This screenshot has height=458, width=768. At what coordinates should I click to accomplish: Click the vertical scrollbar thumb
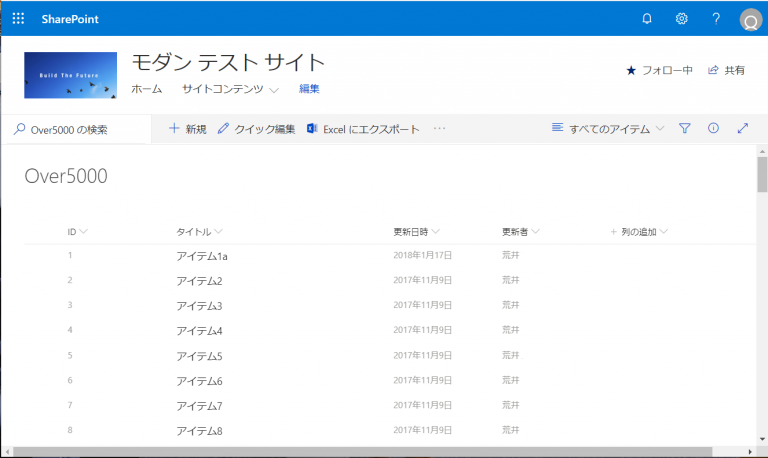click(762, 173)
